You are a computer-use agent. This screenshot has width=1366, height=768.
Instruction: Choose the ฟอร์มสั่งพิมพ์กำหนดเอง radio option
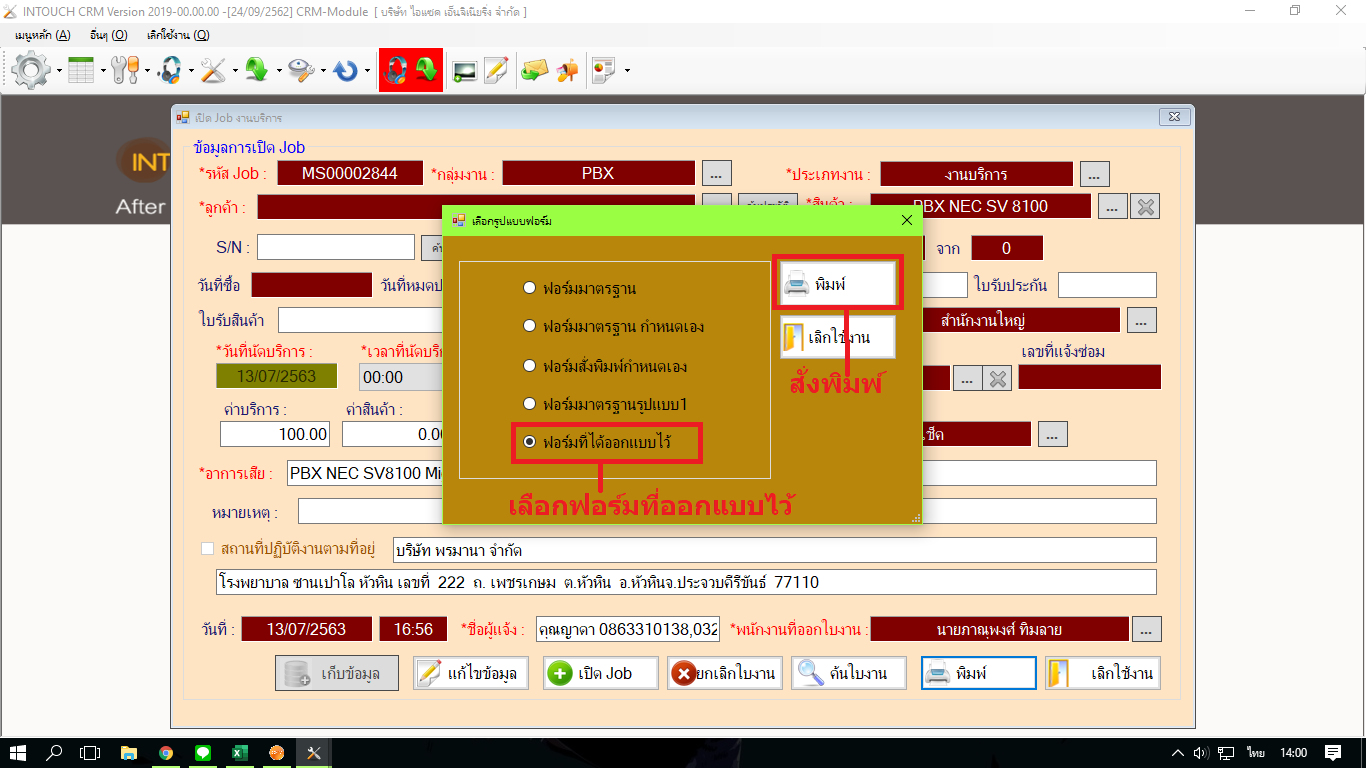click(530, 366)
